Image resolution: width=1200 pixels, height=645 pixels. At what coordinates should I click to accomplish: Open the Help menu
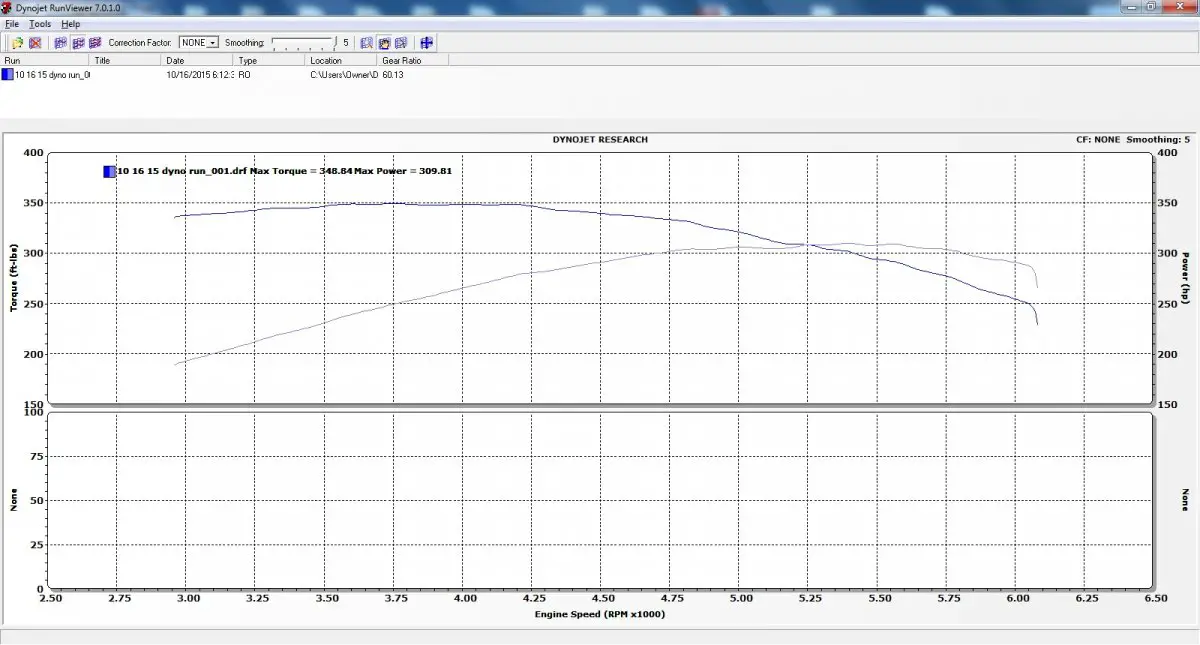[x=70, y=24]
